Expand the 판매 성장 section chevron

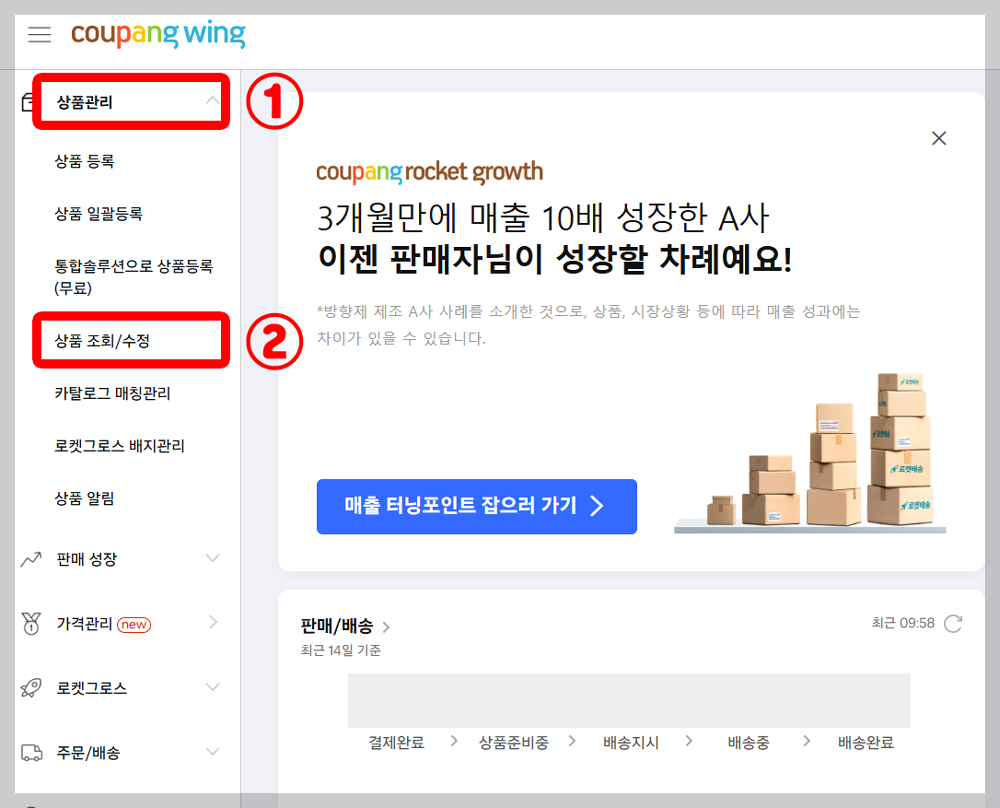tap(212, 559)
